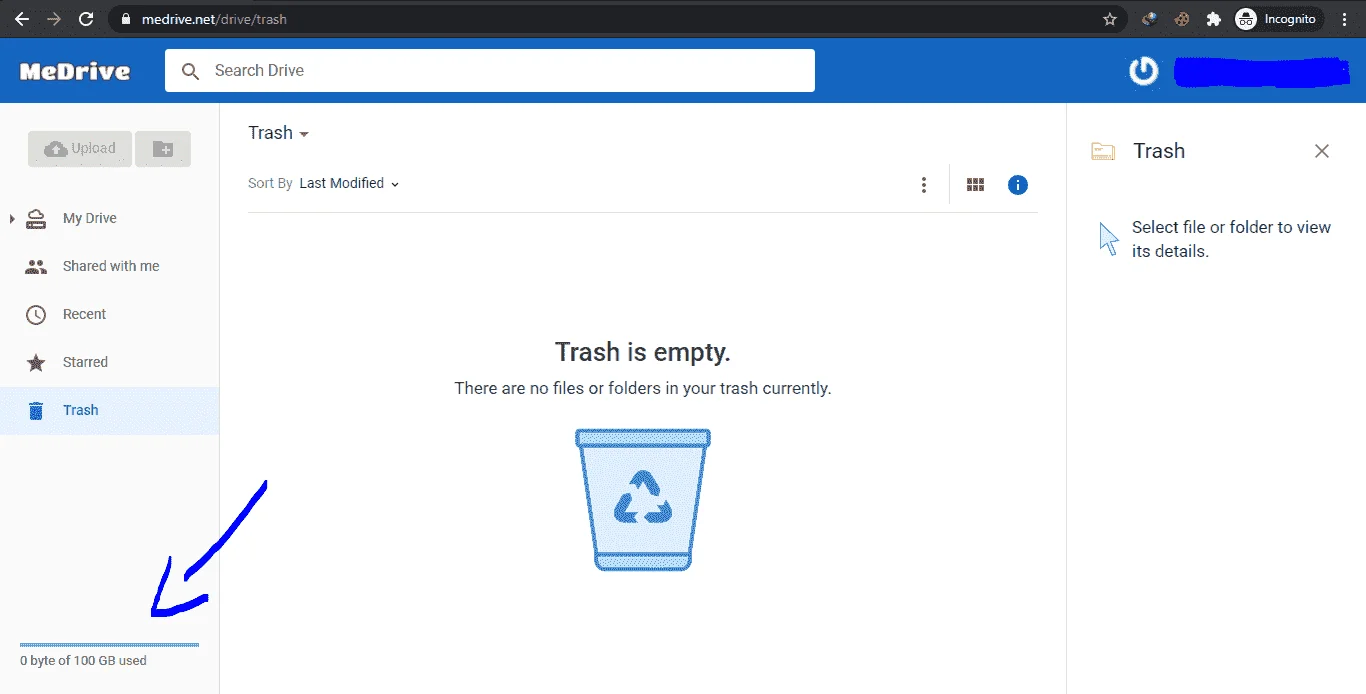This screenshot has width=1366, height=694.
Task: Click the blue extension icon near bookmark star
Action: point(1150,19)
